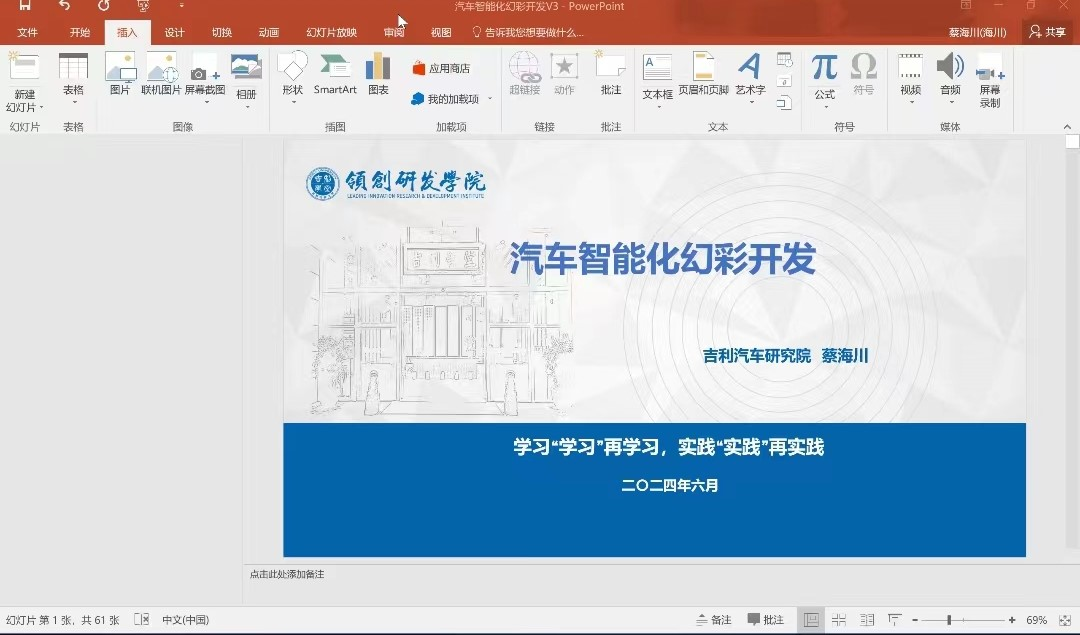
Task: Click the 共享 share button
Action: (x=1047, y=32)
